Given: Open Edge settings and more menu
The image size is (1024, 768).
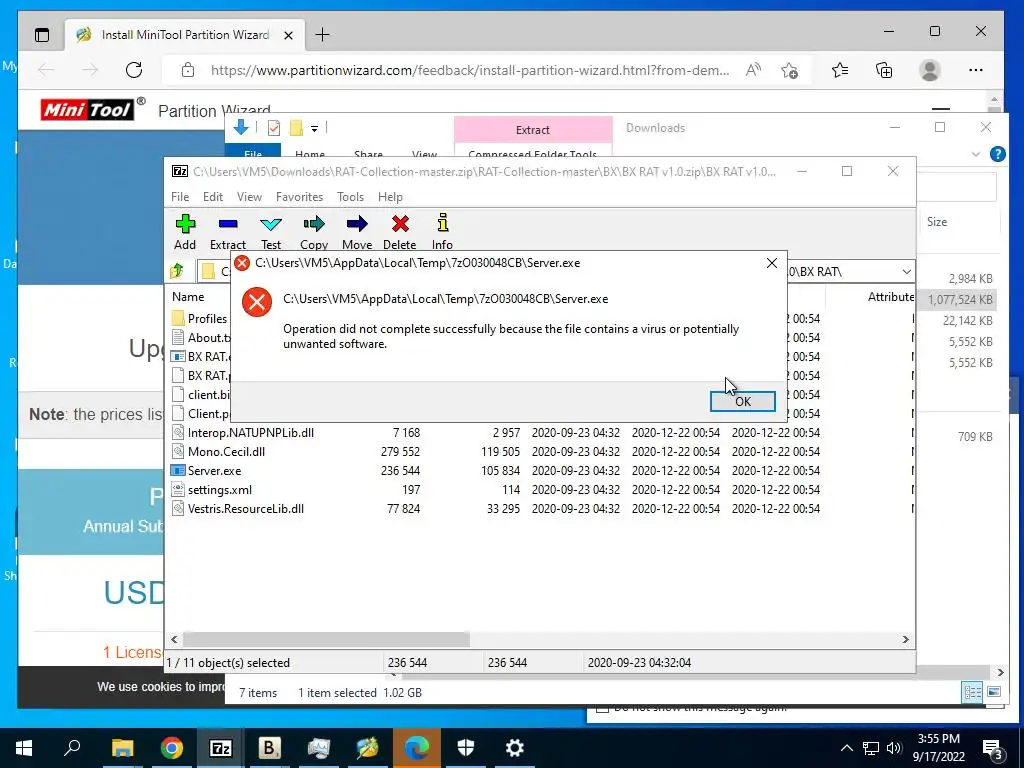Looking at the screenshot, I should point(976,70).
